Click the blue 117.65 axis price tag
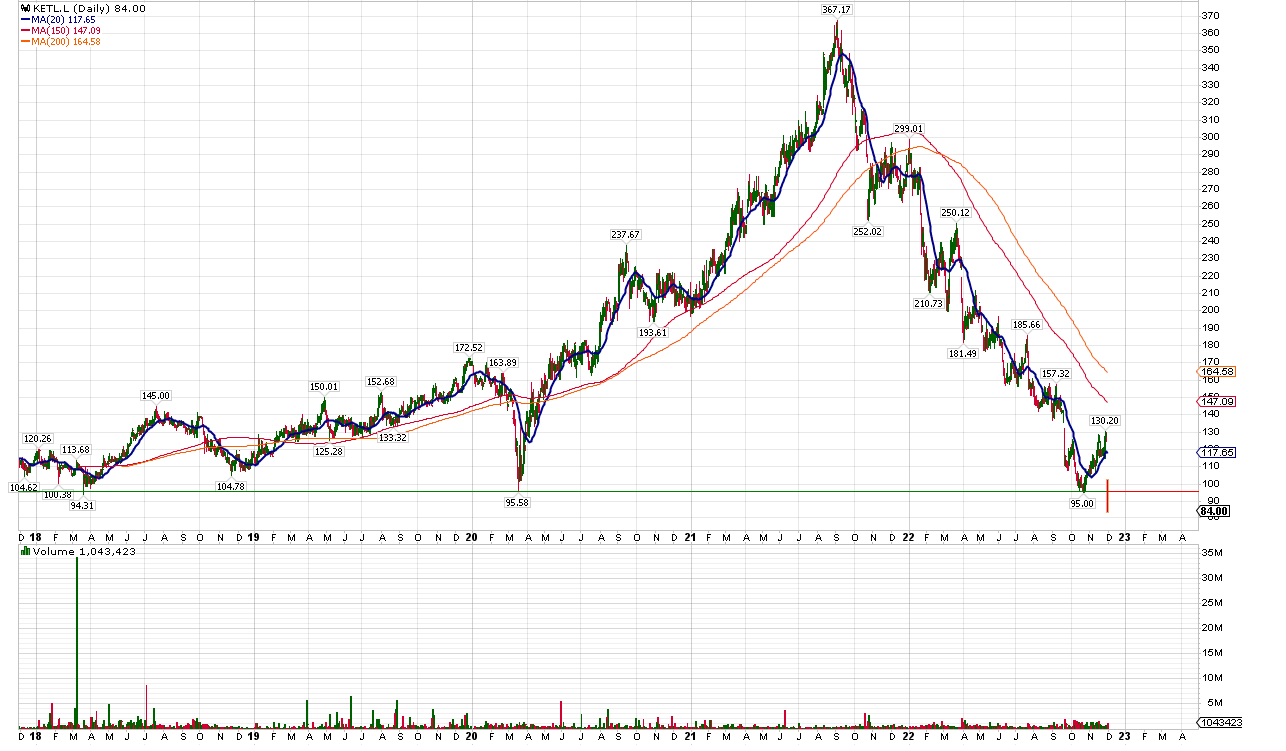 [1215, 453]
